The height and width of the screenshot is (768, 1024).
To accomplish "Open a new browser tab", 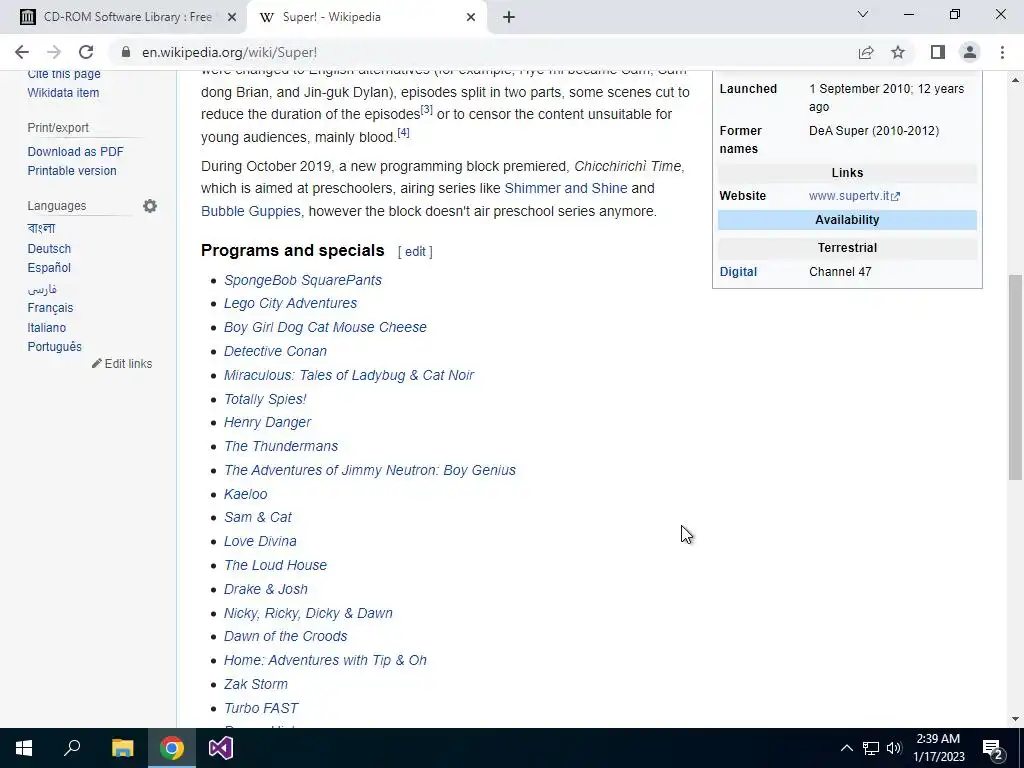I will (509, 18).
